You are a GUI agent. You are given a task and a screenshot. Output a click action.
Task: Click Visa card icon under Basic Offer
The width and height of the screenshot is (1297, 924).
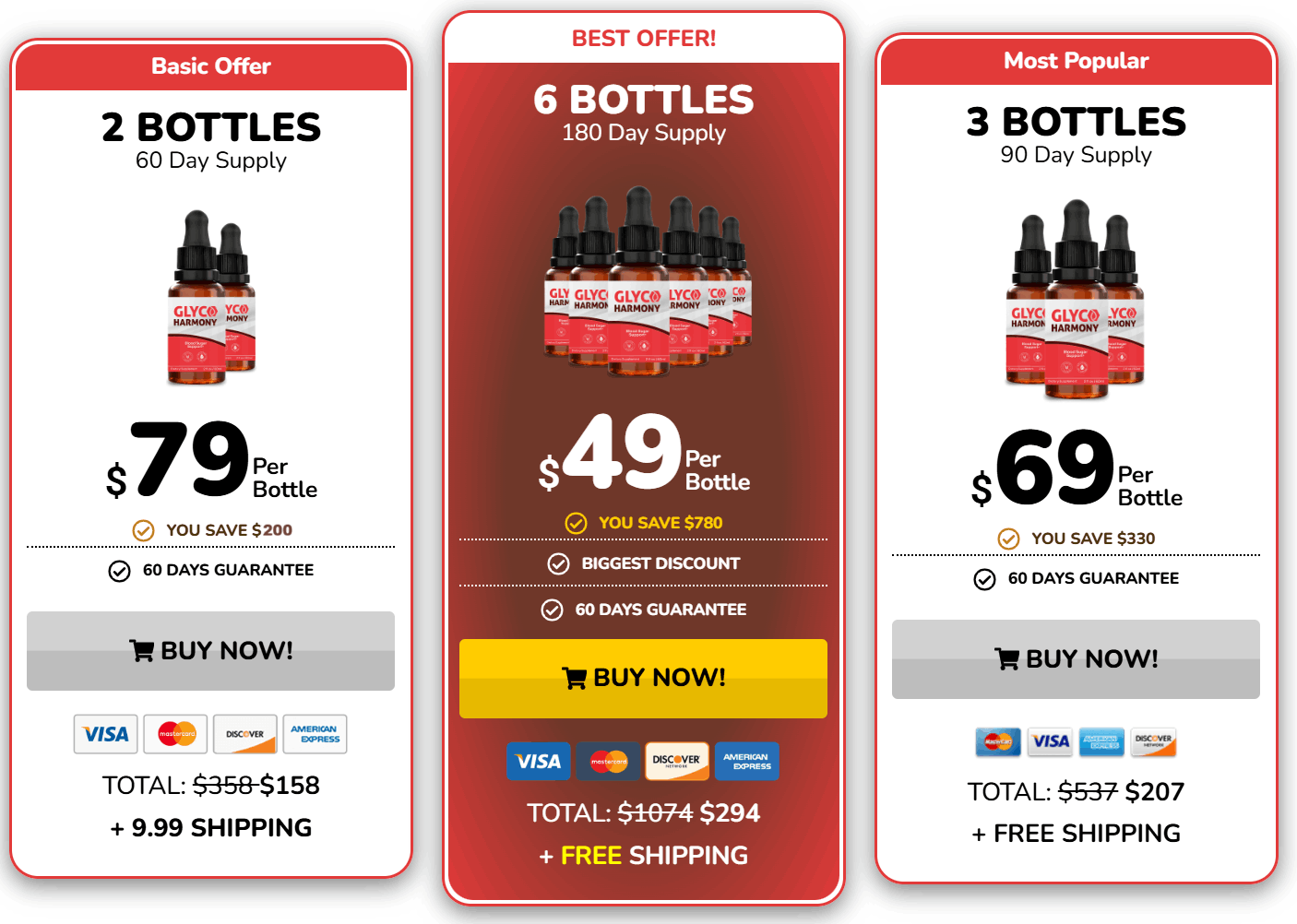click(106, 734)
